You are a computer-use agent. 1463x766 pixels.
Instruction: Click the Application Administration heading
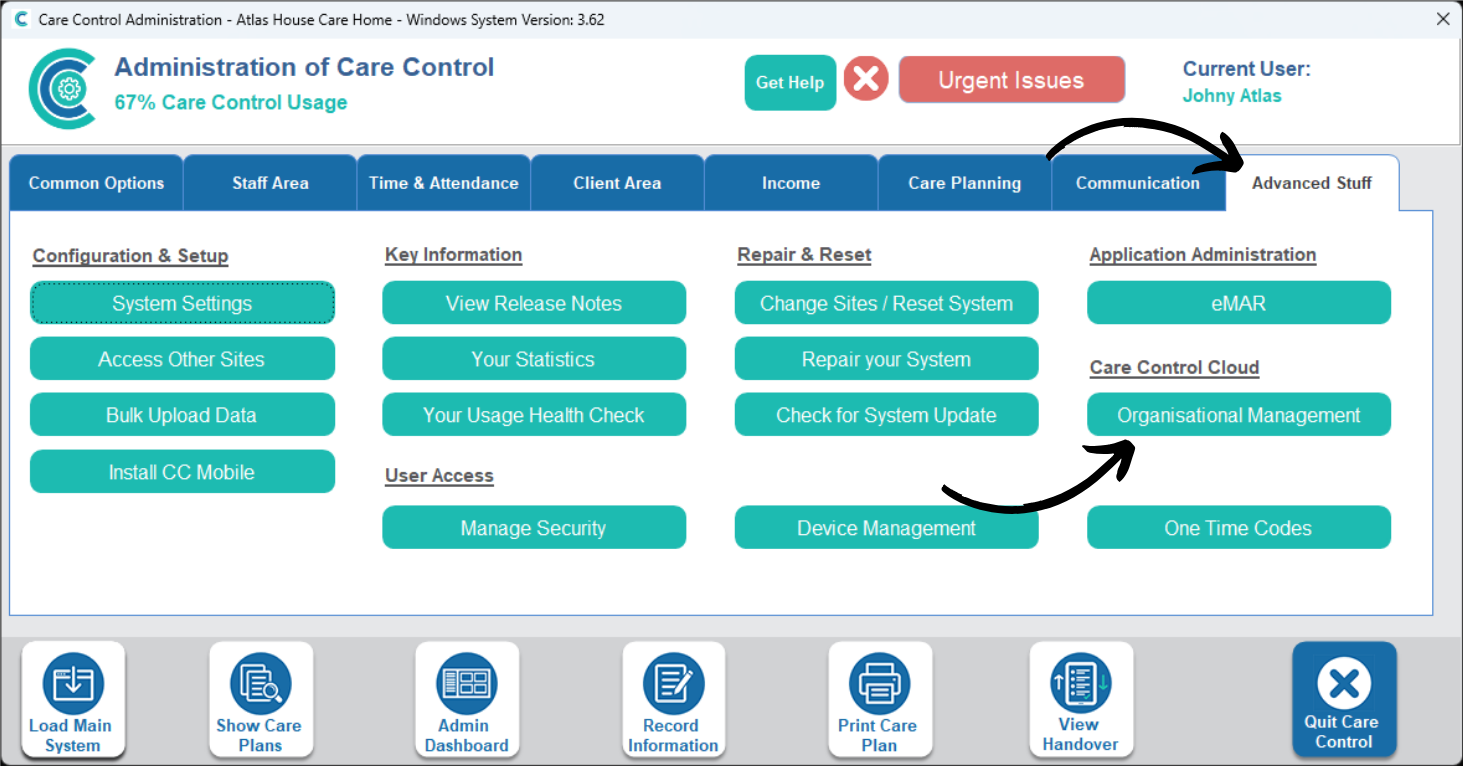[1203, 255]
